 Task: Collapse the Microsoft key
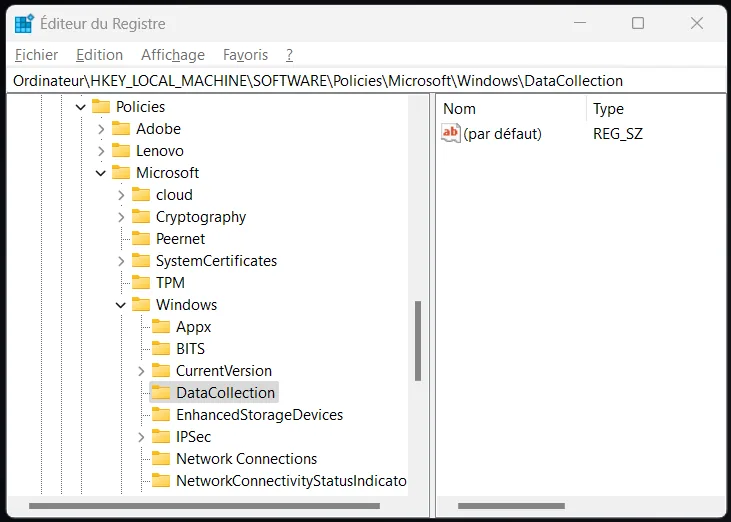[x=101, y=173]
